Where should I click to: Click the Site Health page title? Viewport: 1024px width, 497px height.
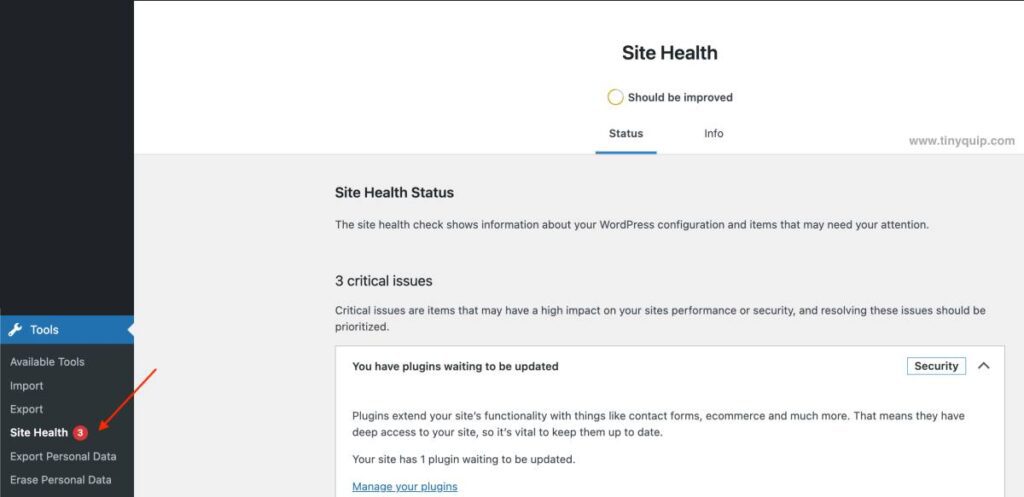coord(670,54)
